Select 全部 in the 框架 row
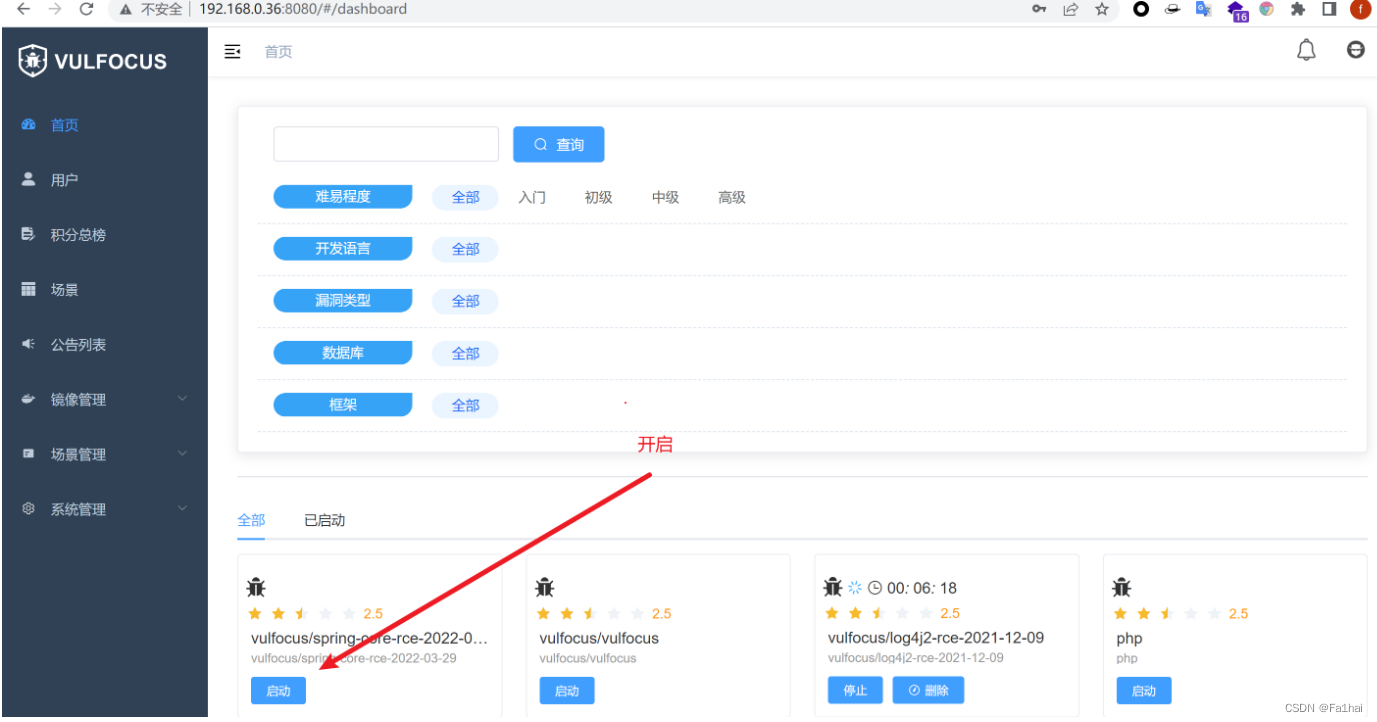This screenshot has height=722, width=1377. [x=465, y=406]
